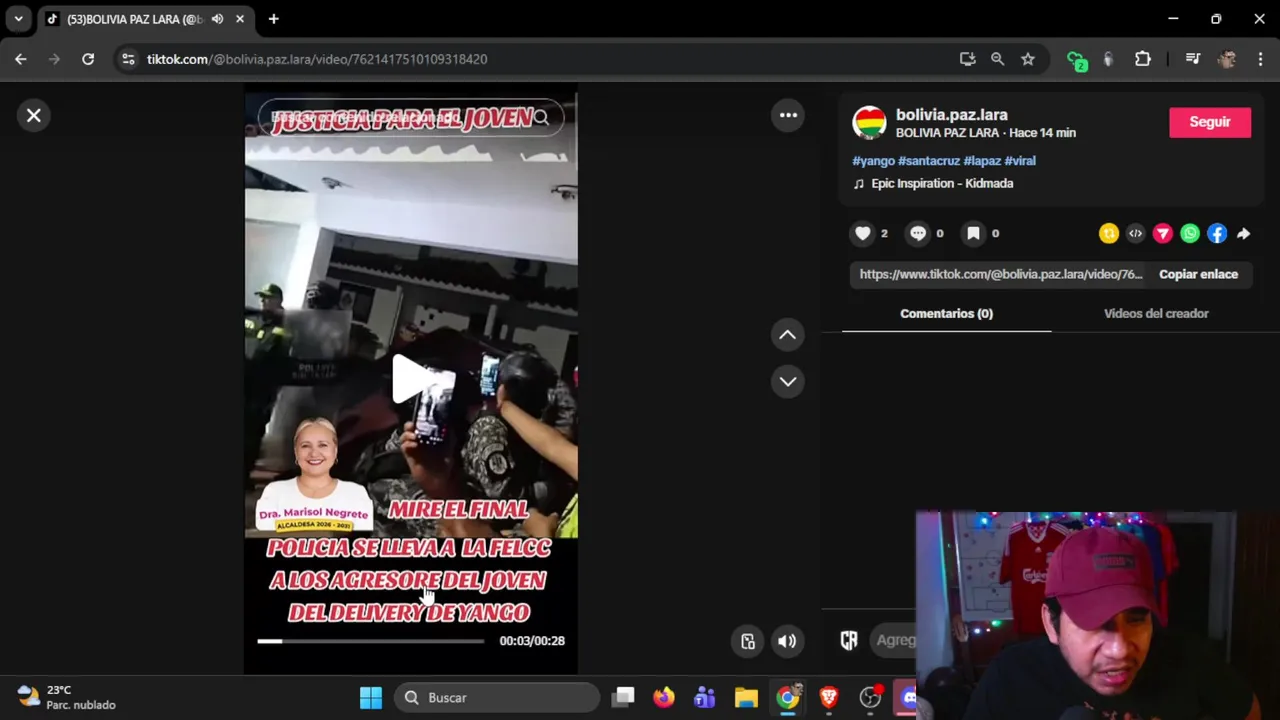Send to friends via red share icon
1280x720 pixels.
click(1162, 233)
